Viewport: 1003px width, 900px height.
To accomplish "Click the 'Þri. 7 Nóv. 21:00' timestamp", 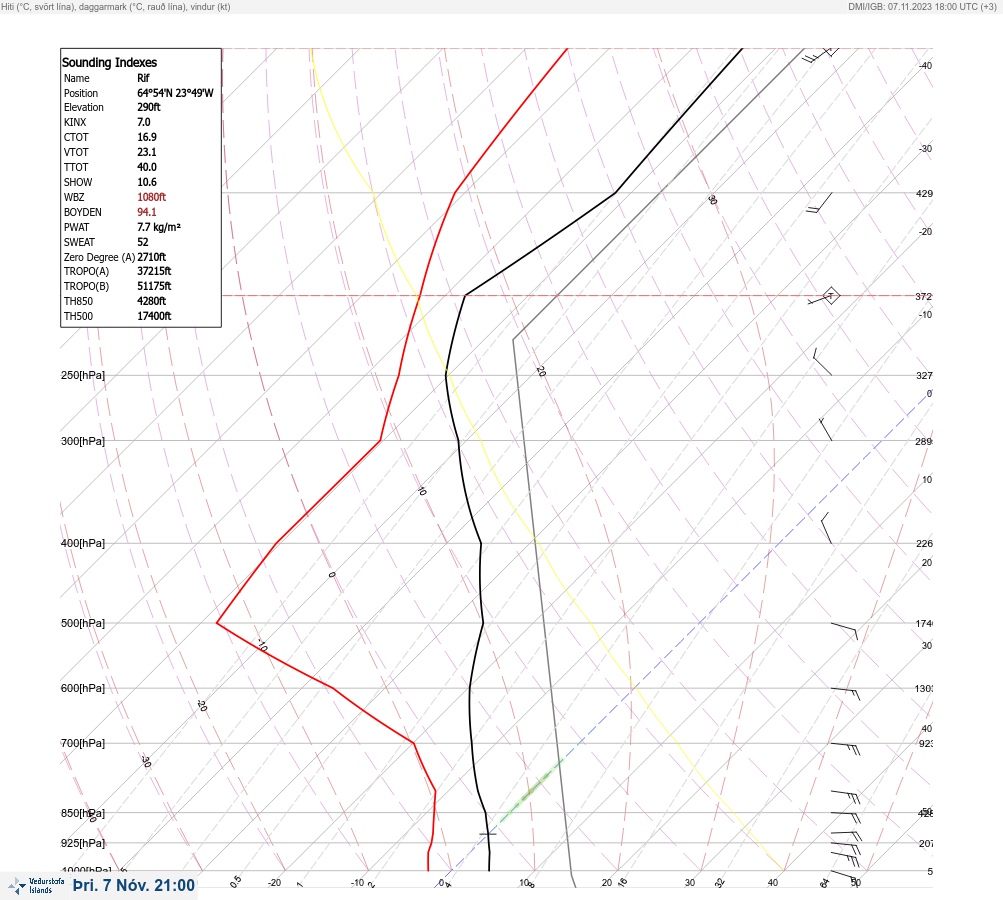I will click(x=134, y=885).
